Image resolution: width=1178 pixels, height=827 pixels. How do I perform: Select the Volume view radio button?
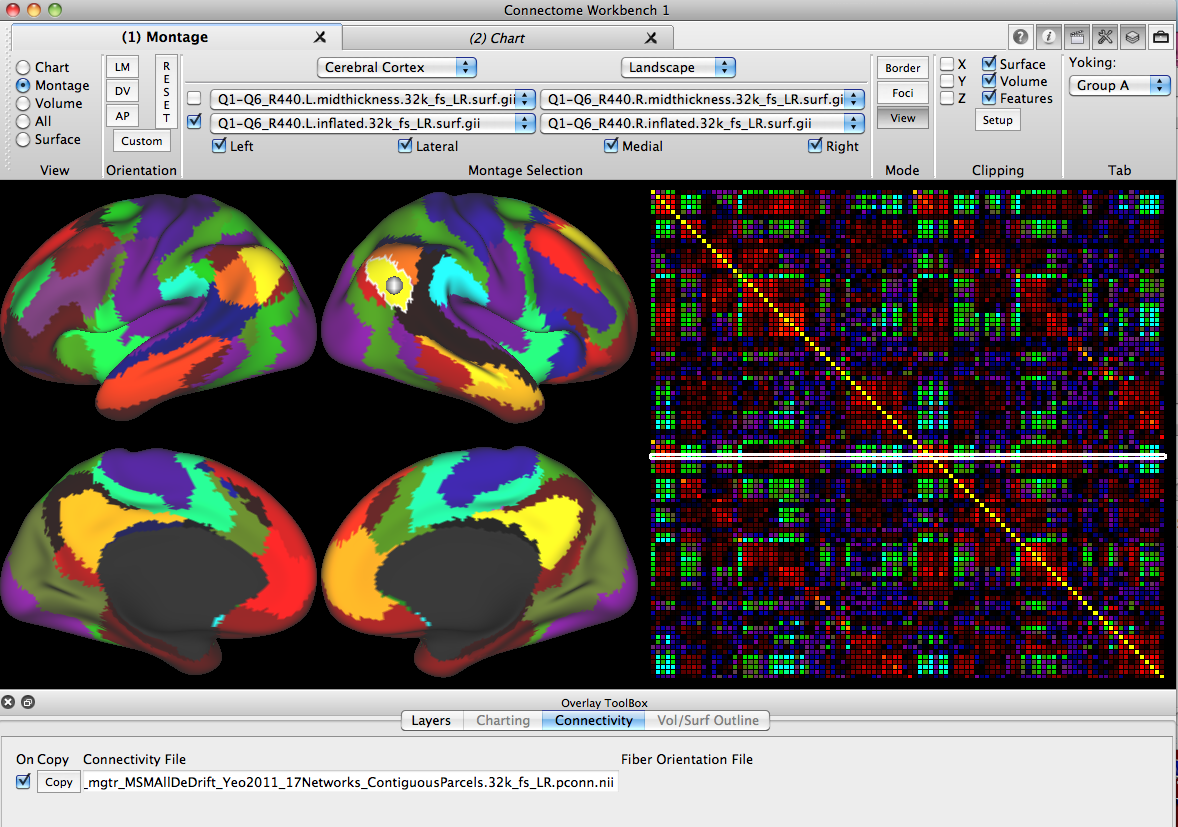pyautogui.click(x=23, y=104)
